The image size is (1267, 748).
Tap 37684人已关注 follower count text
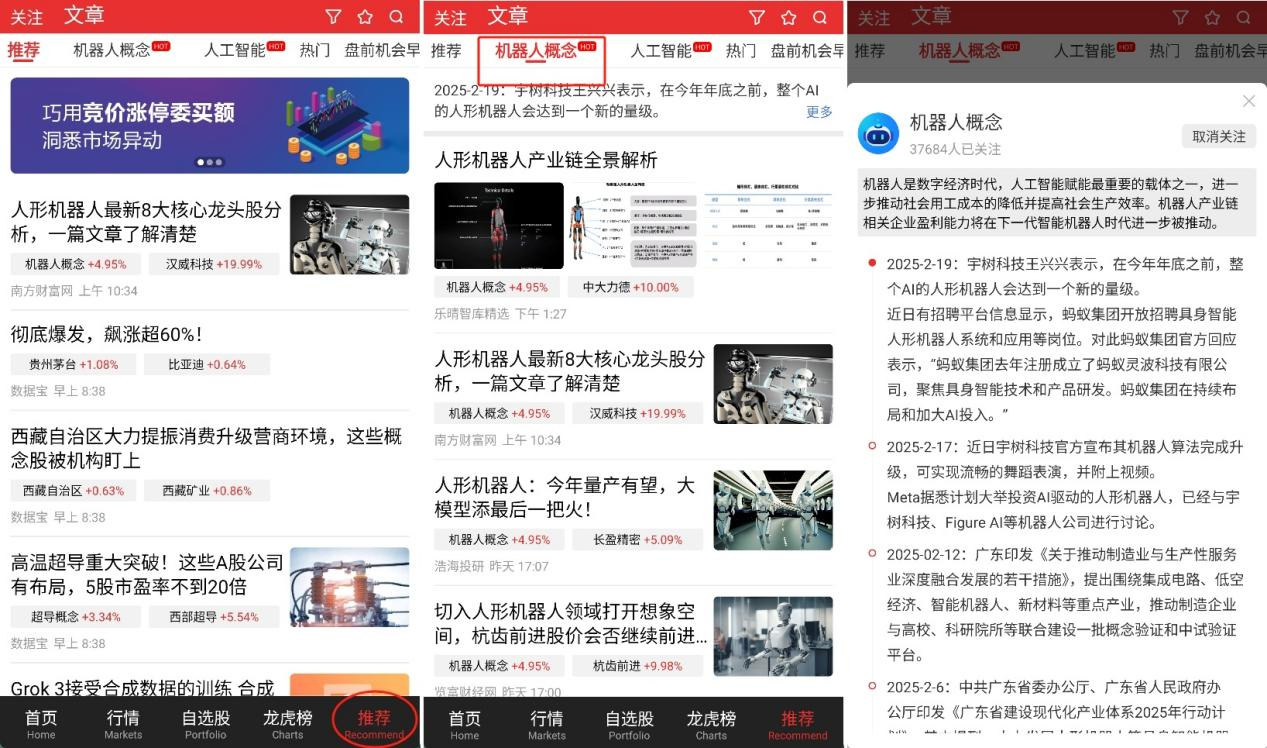(955, 149)
